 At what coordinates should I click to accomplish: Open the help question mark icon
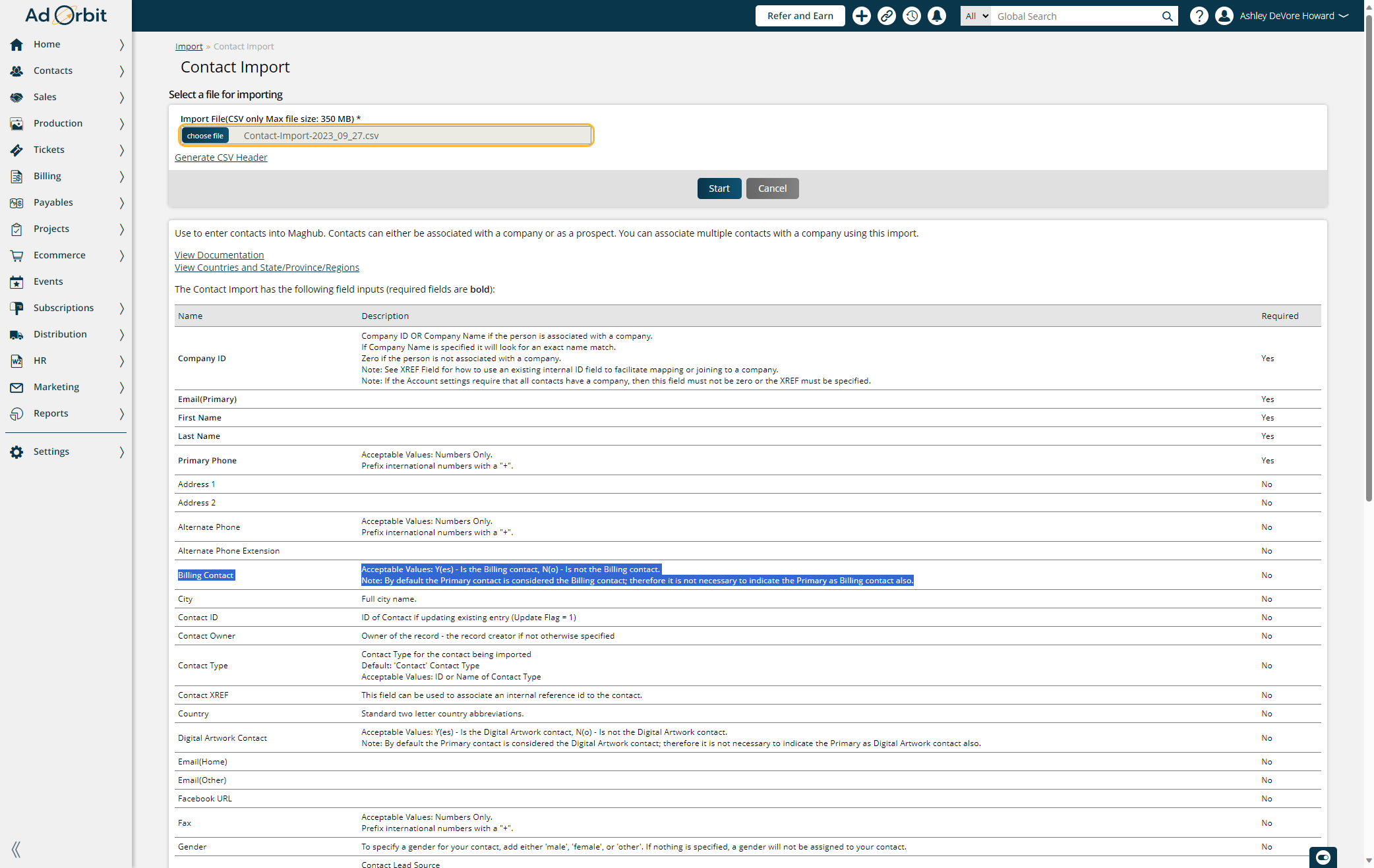[1199, 16]
